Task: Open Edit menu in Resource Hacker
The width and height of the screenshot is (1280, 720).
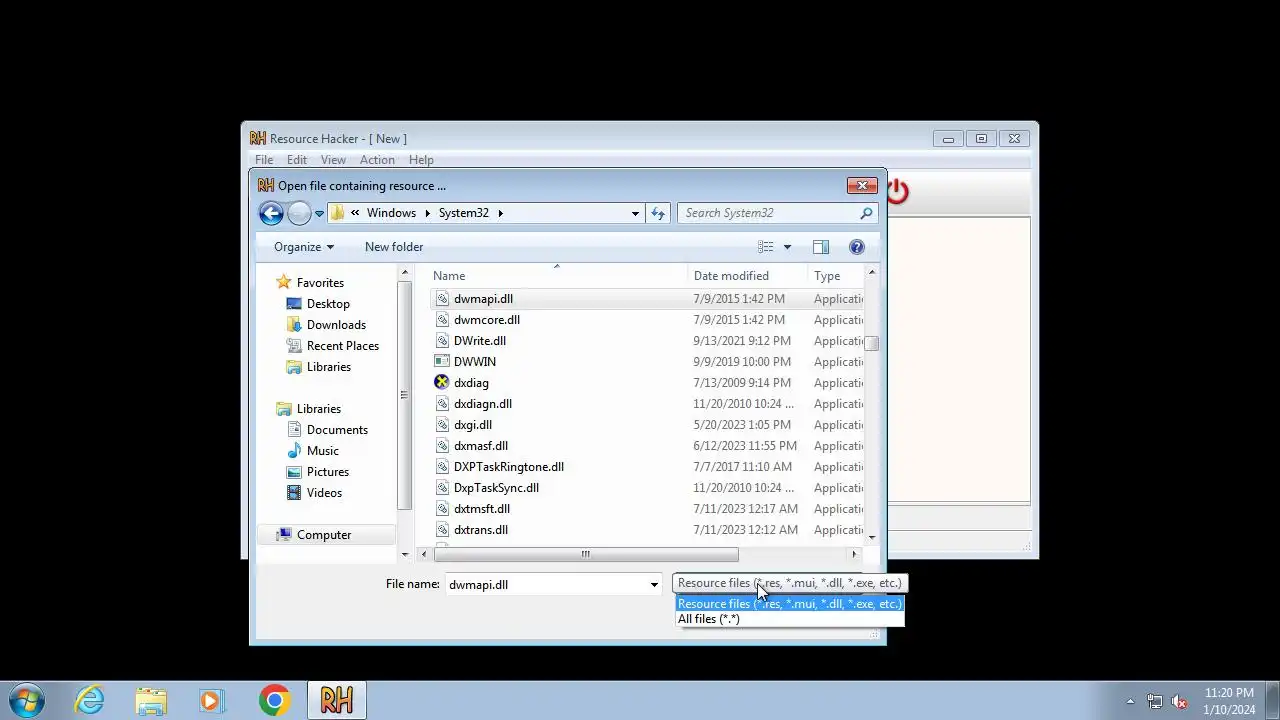Action: tap(297, 160)
